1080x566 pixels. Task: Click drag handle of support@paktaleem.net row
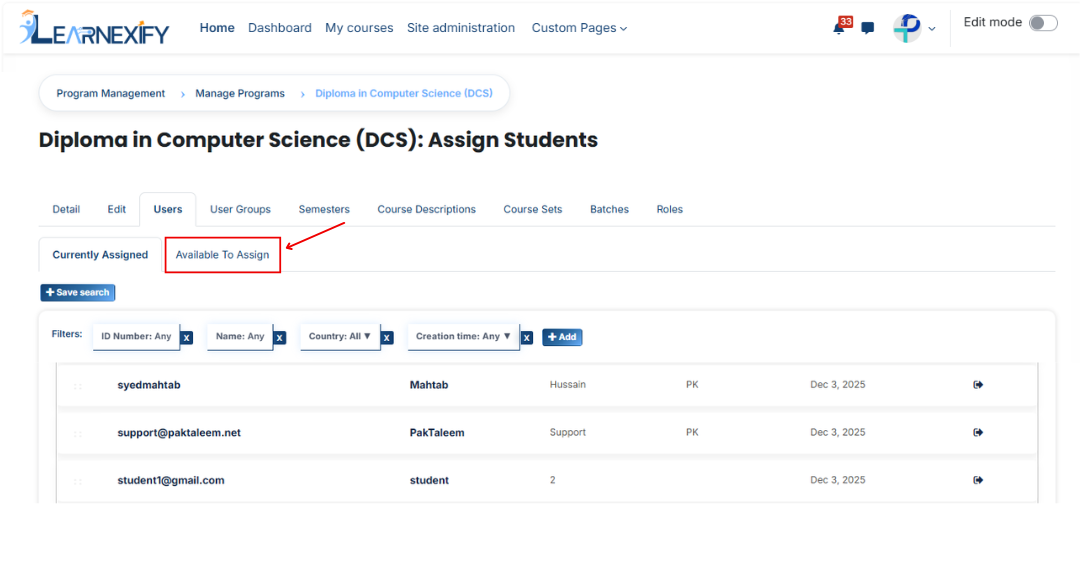[x=78, y=433]
